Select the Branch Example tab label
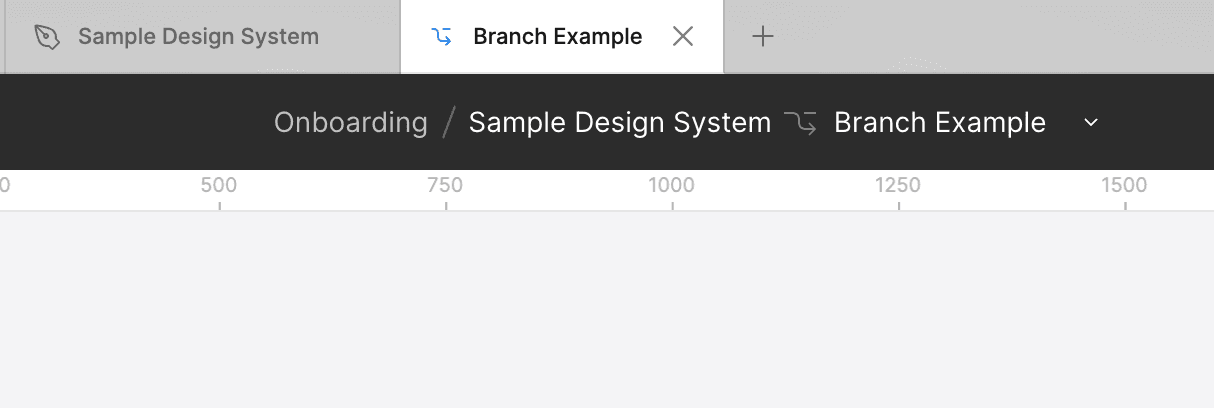 558,37
